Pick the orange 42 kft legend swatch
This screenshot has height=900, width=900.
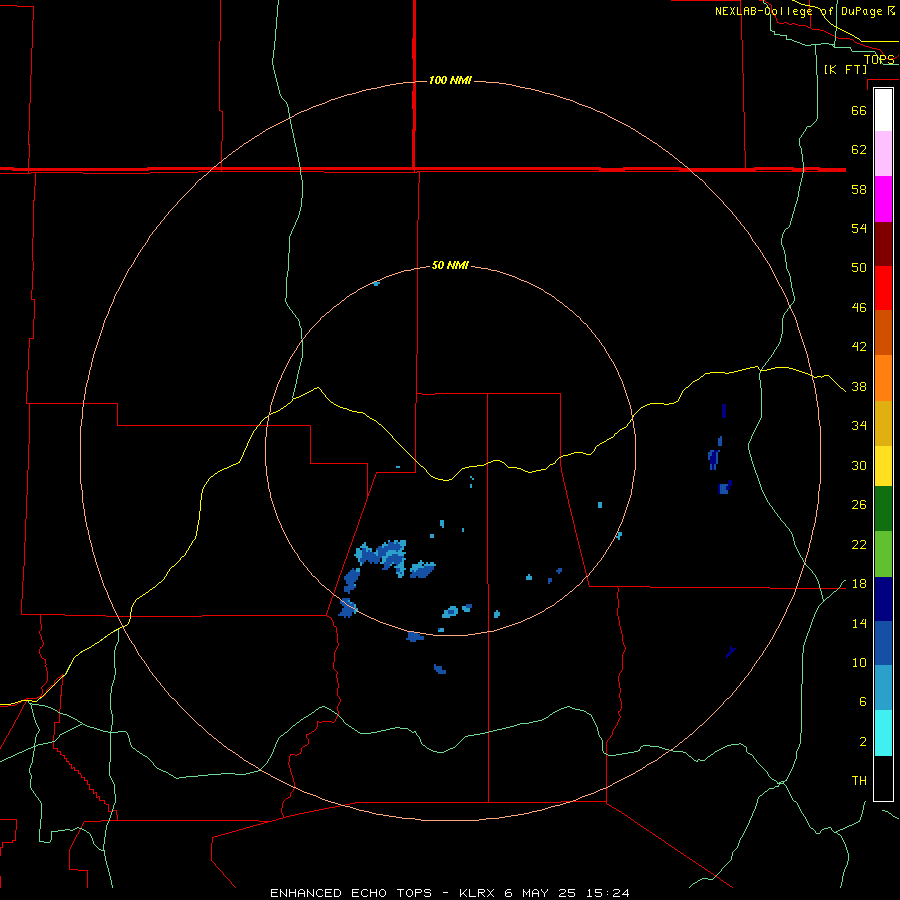click(883, 377)
